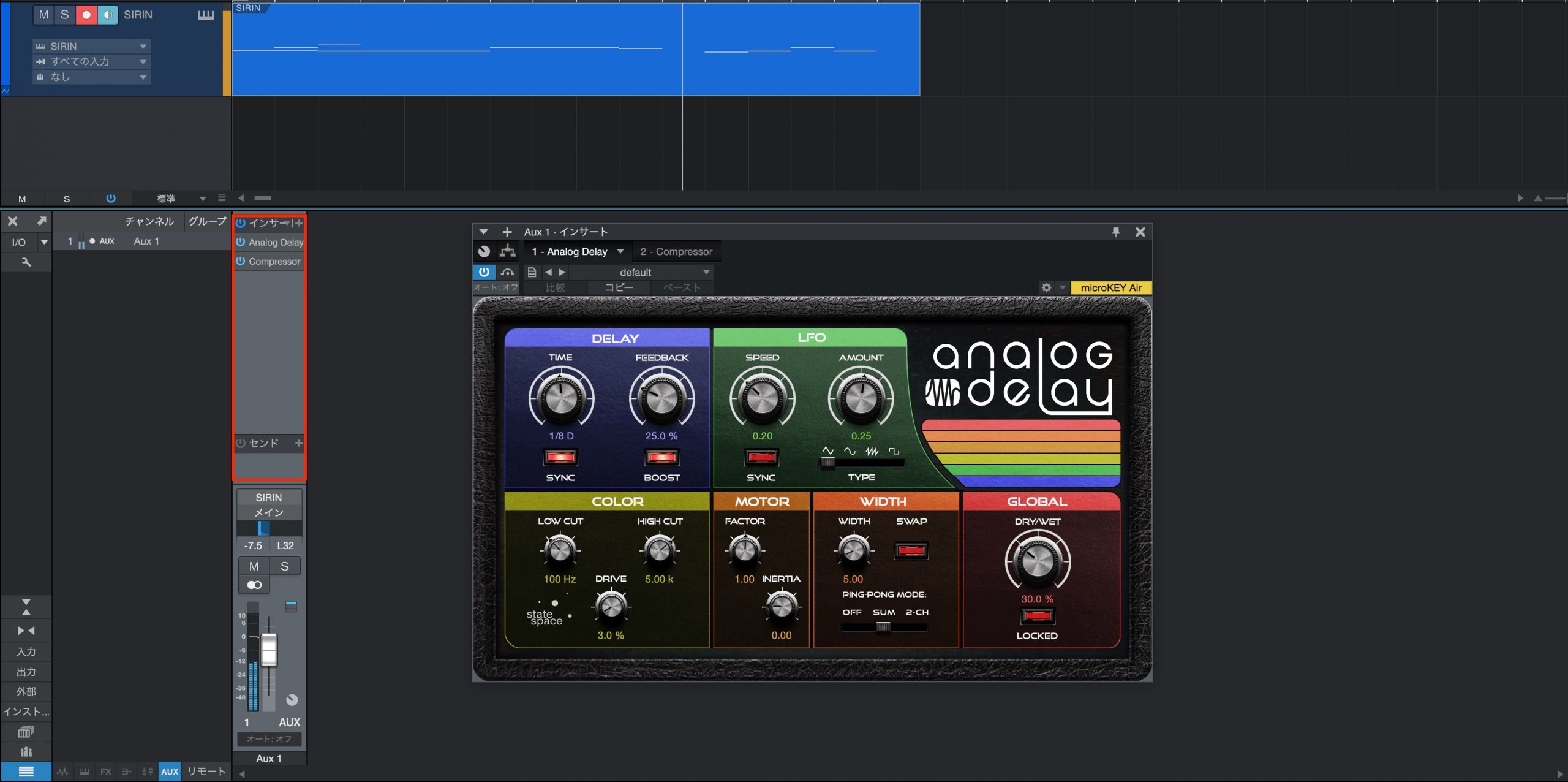Click the 比較 compare button

pyautogui.click(x=555, y=287)
